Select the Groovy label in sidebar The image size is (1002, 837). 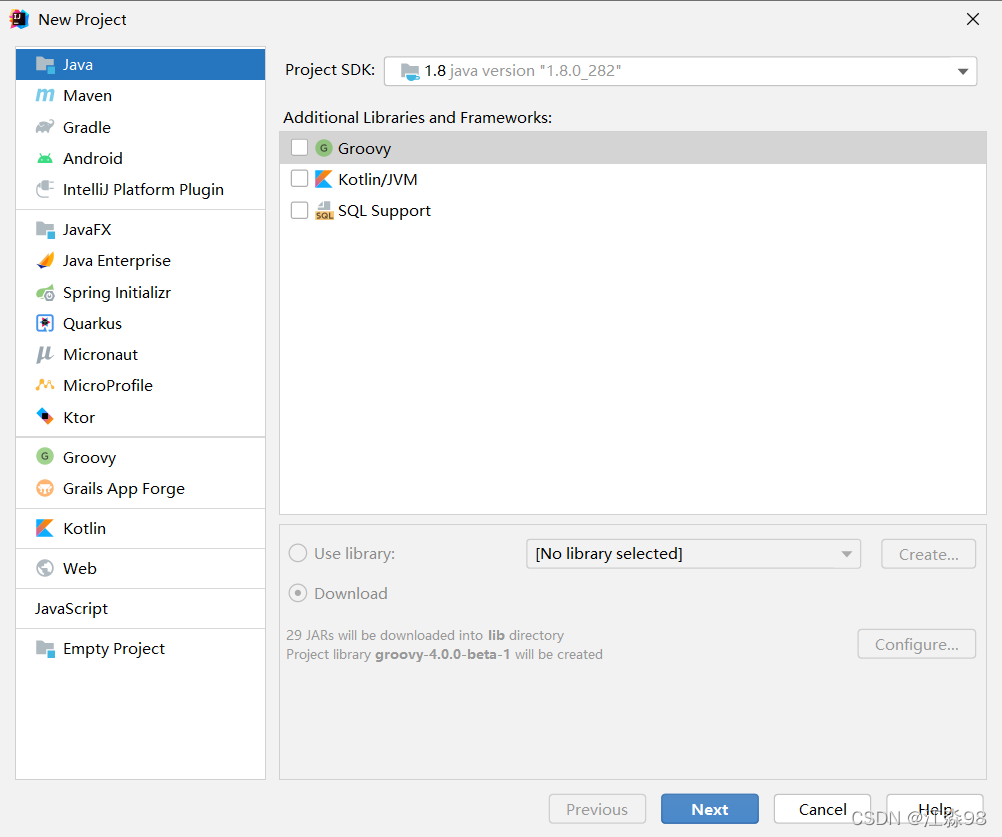(89, 457)
